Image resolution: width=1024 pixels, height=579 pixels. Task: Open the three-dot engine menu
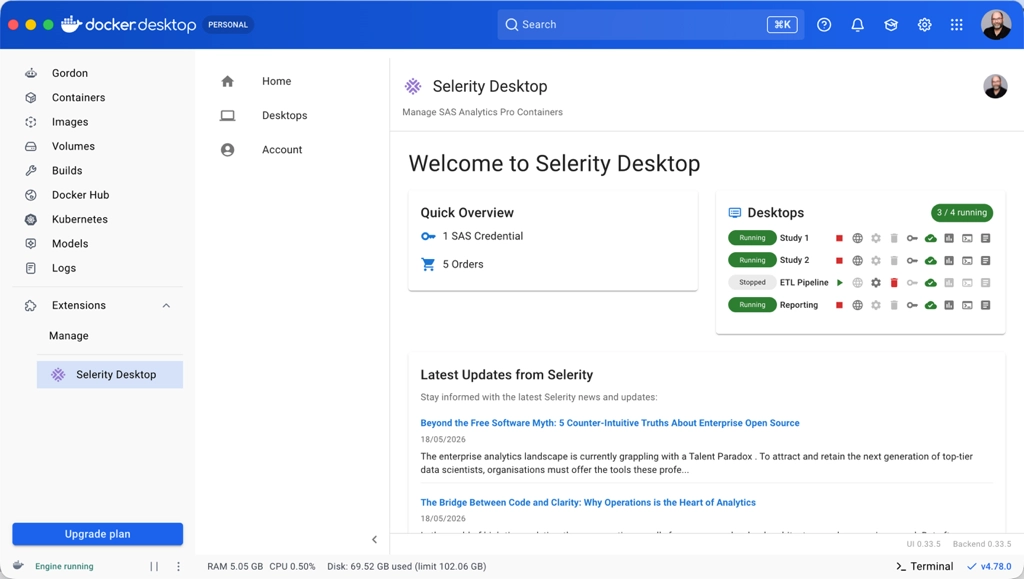pyautogui.click(x=178, y=567)
